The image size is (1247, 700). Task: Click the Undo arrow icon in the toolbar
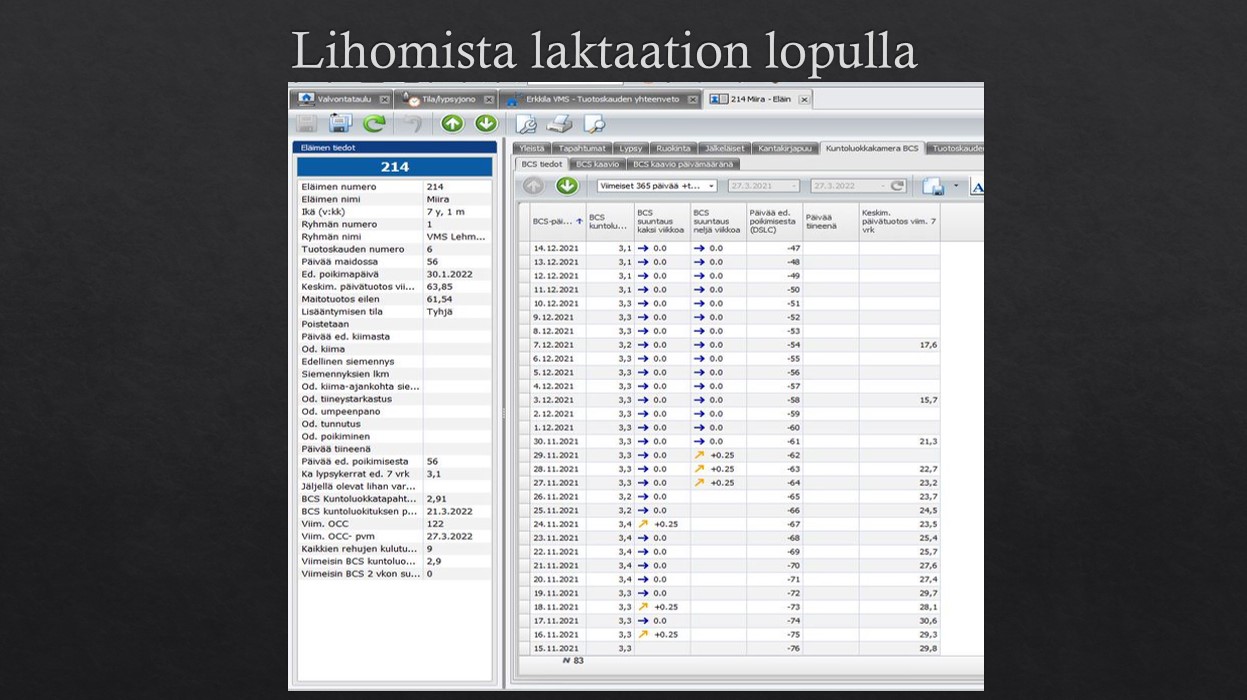pos(412,124)
